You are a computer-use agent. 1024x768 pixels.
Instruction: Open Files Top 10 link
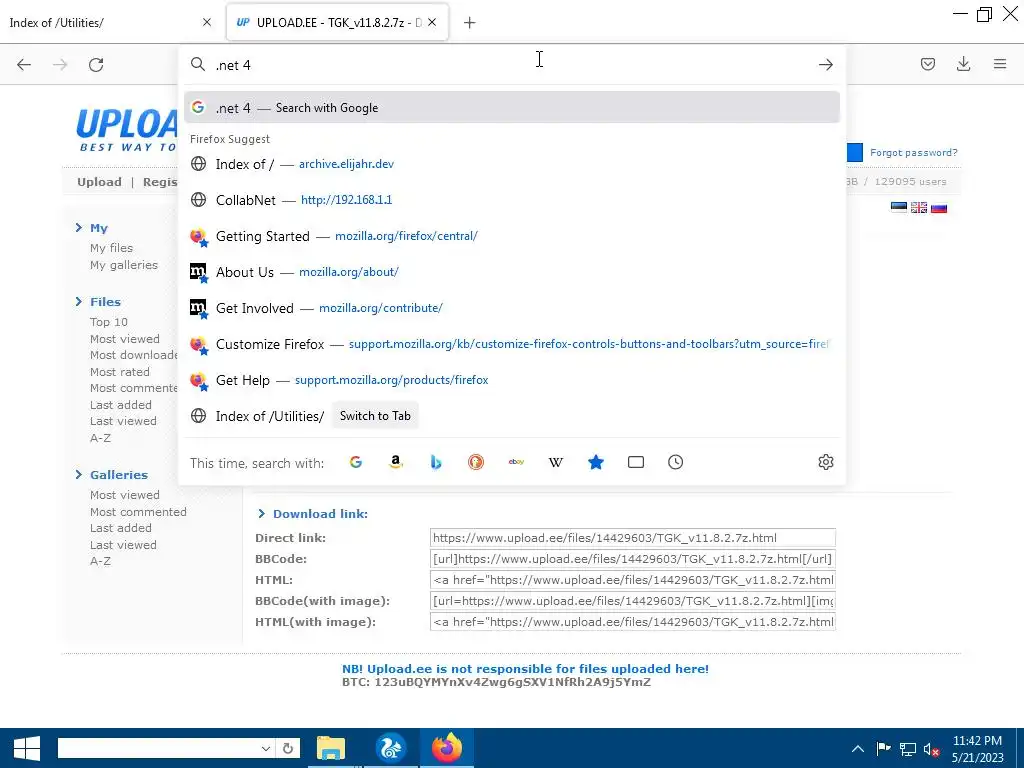click(x=109, y=322)
